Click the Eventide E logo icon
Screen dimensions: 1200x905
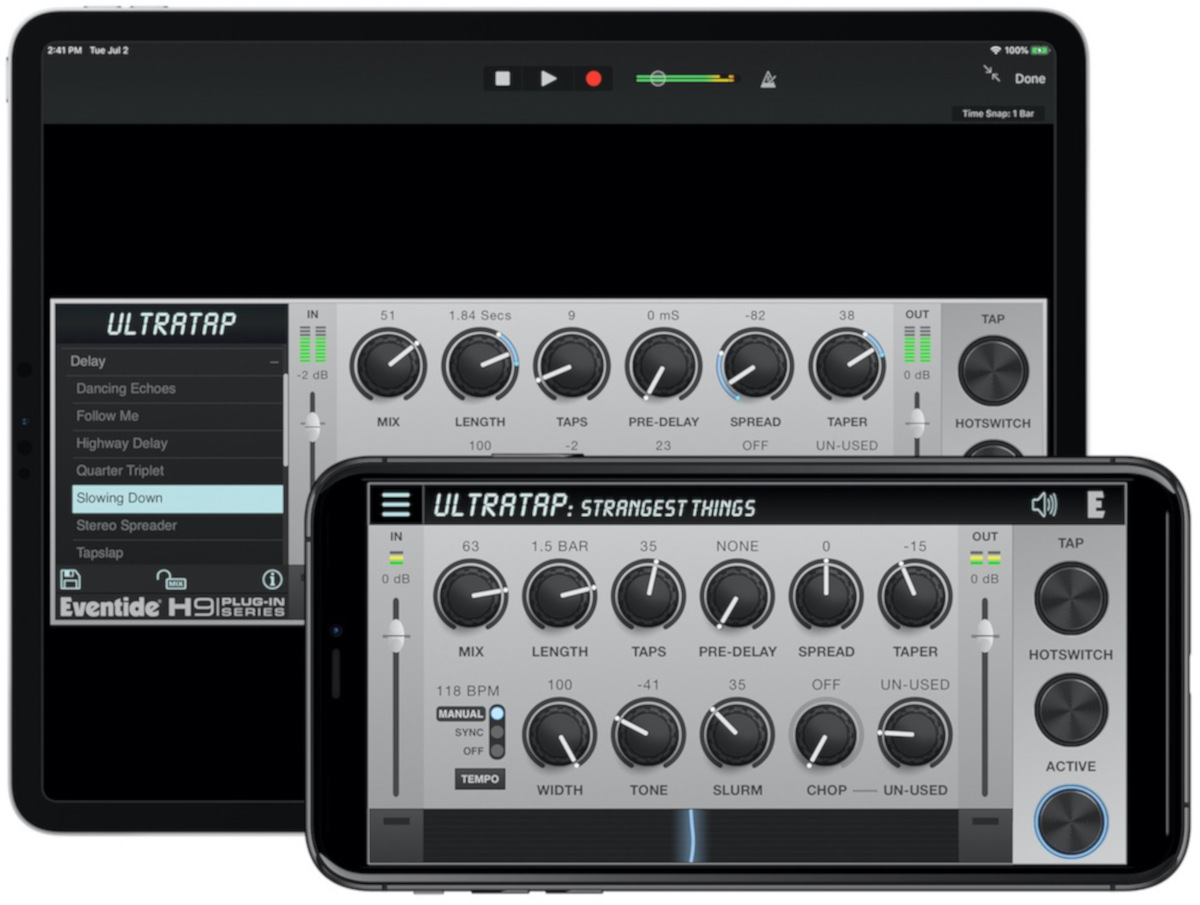coord(1096,505)
